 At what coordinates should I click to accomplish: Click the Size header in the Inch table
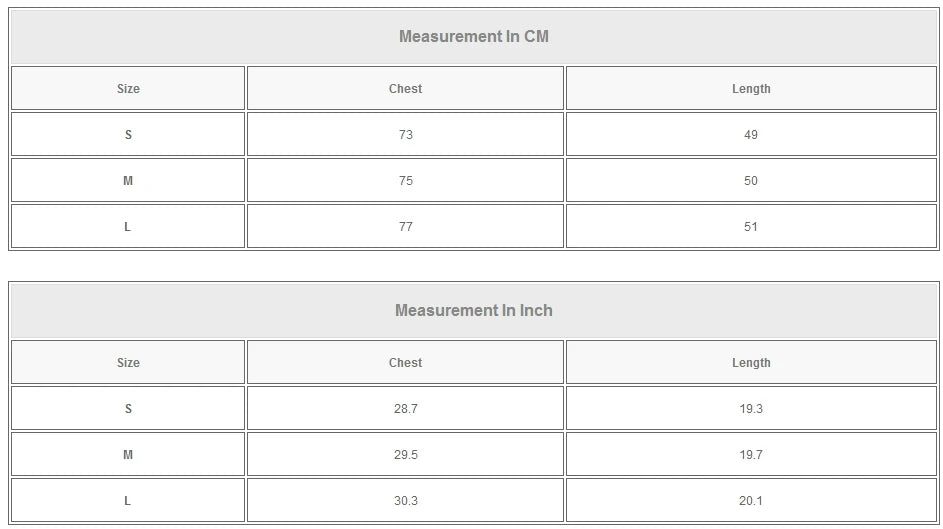point(128,363)
